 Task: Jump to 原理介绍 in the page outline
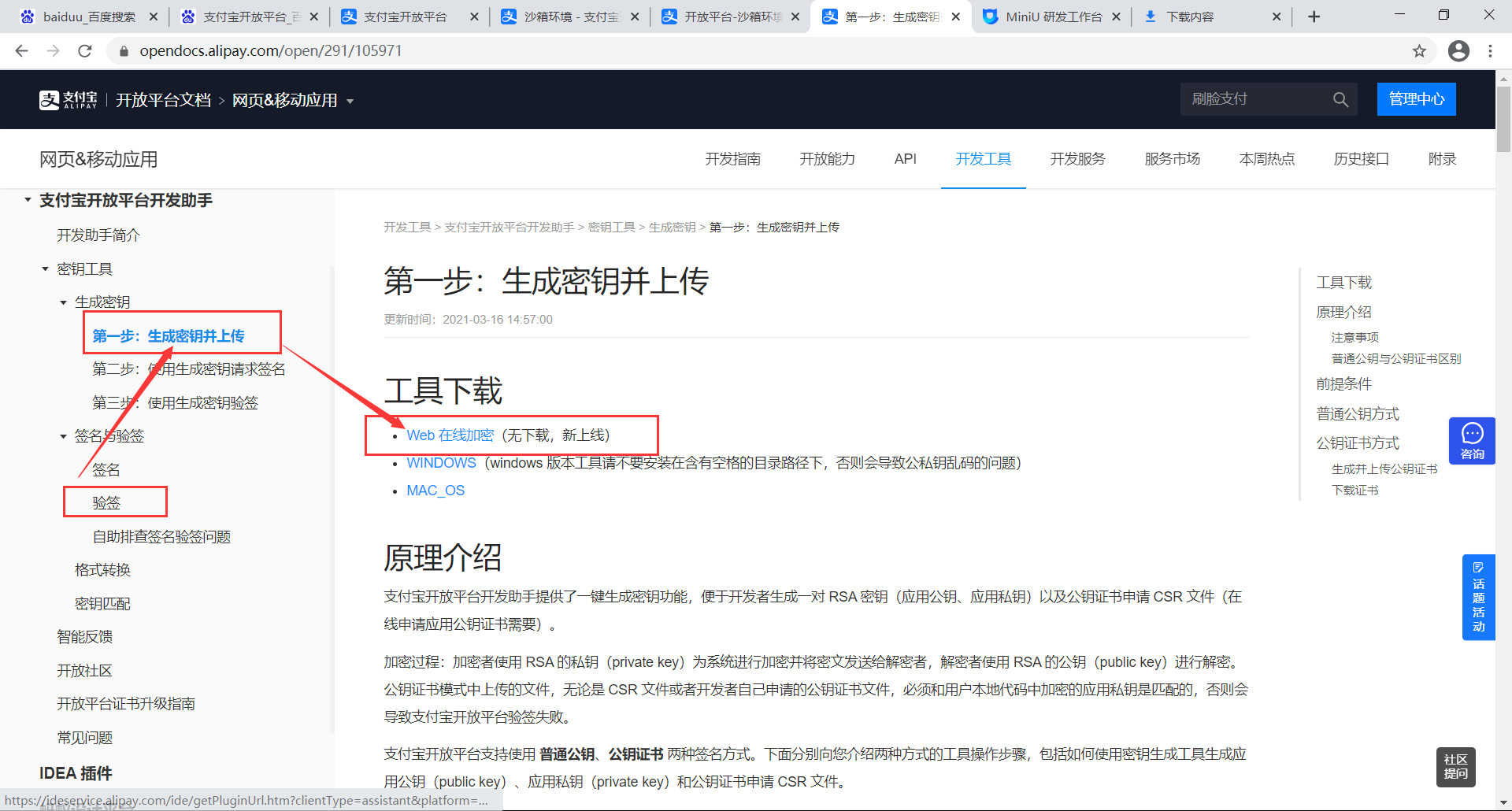(x=1343, y=313)
